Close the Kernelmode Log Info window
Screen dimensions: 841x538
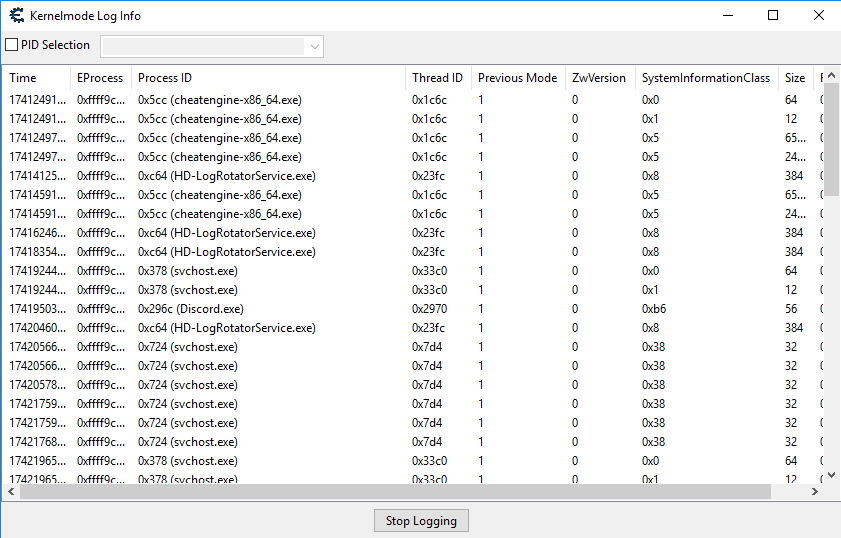point(818,16)
